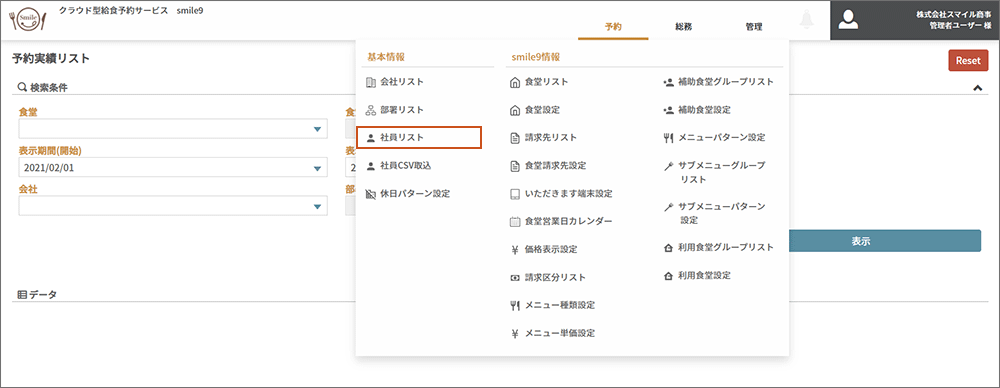Open the 表示期間(開始) date dropdown

point(317,168)
